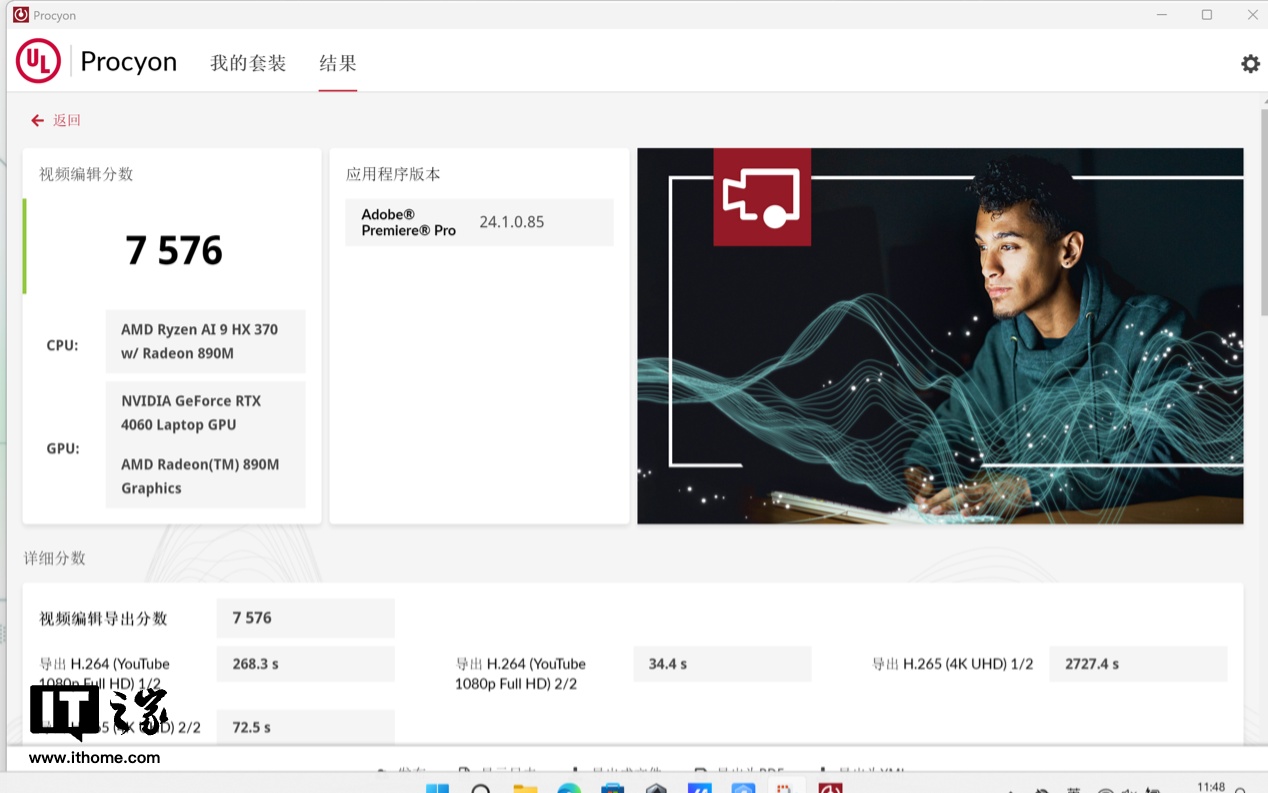Click the Procyon icon in the title bar

click(20, 15)
